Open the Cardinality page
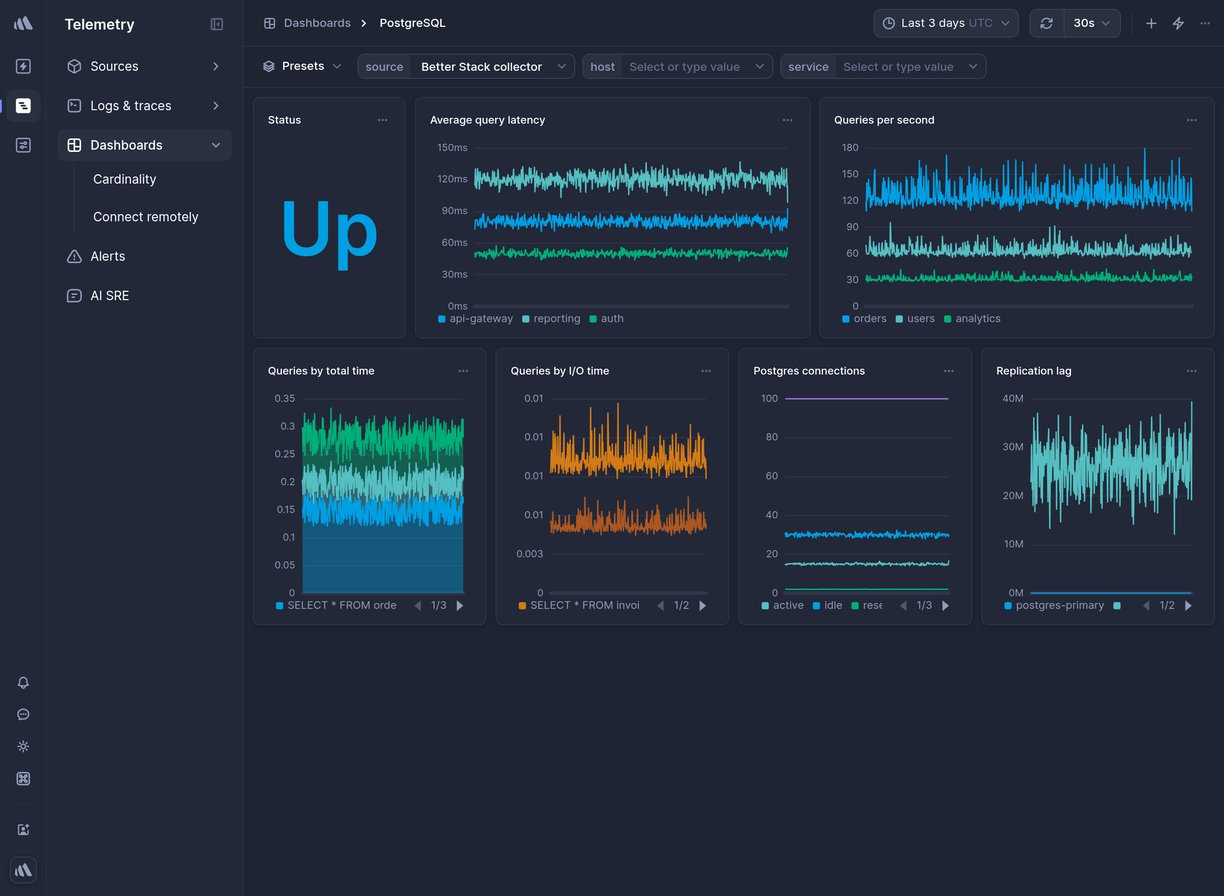The height and width of the screenshot is (896, 1224). 124,179
